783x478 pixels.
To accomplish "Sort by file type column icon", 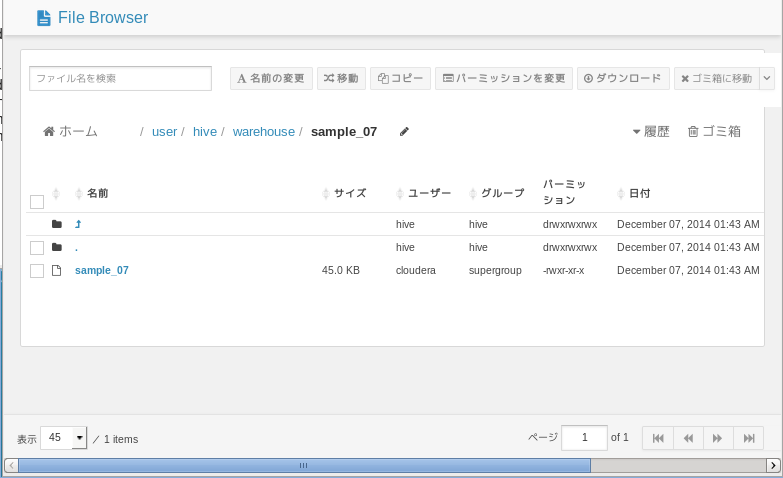I will (56, 193).
